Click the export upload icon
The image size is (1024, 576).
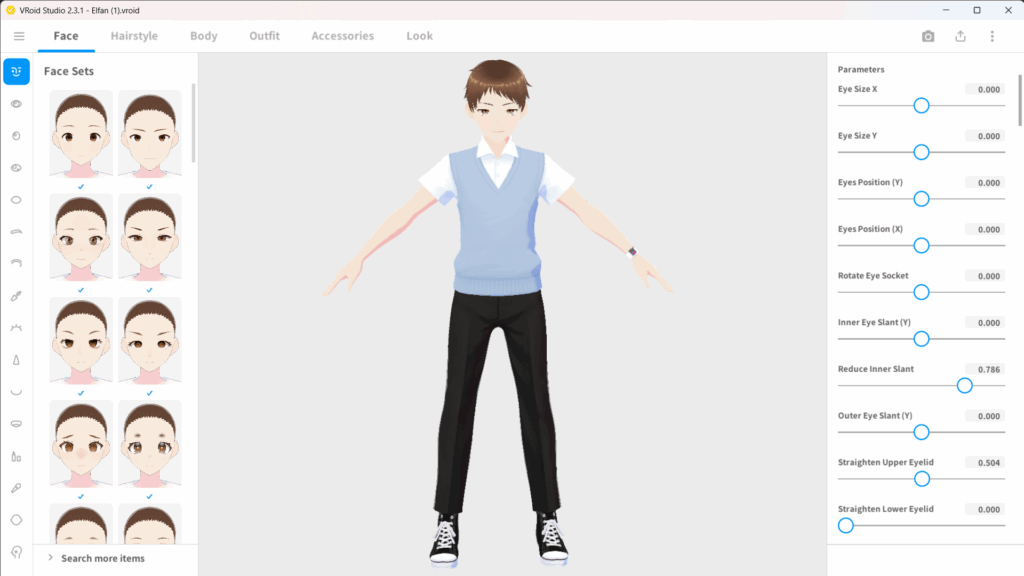pyautogui.click(x=960, y=37)
